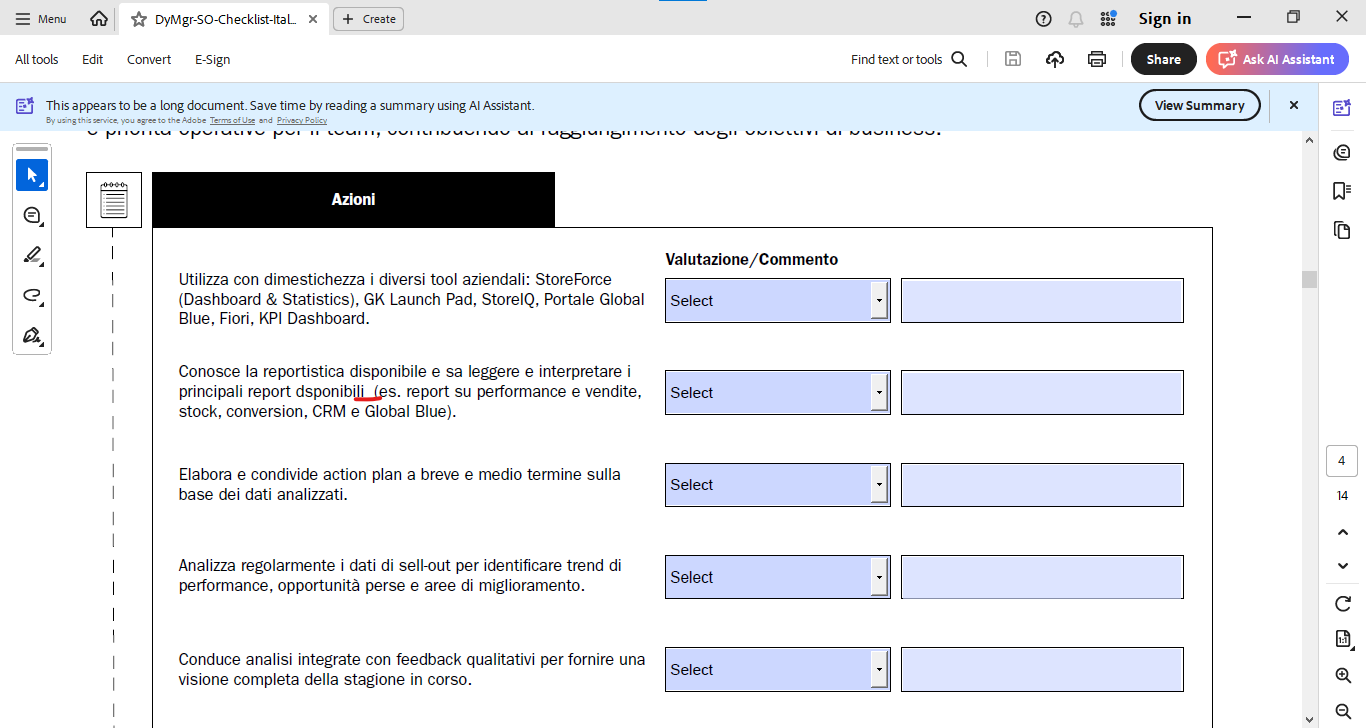
Task: Select the highlighter tool
Action: pos(31,255)
